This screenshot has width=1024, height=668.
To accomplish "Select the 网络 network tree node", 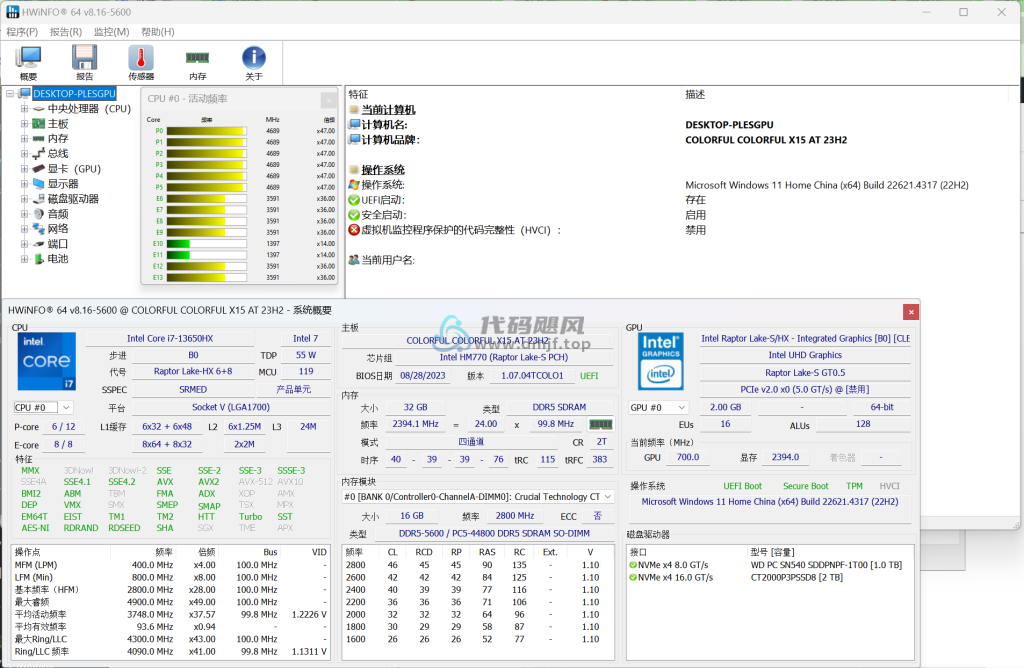I will click(x=57, y=229).
